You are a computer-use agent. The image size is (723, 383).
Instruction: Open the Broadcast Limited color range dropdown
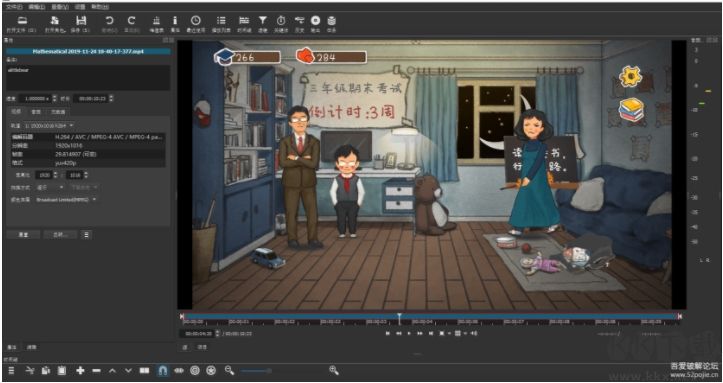click(x=66, y=200)
